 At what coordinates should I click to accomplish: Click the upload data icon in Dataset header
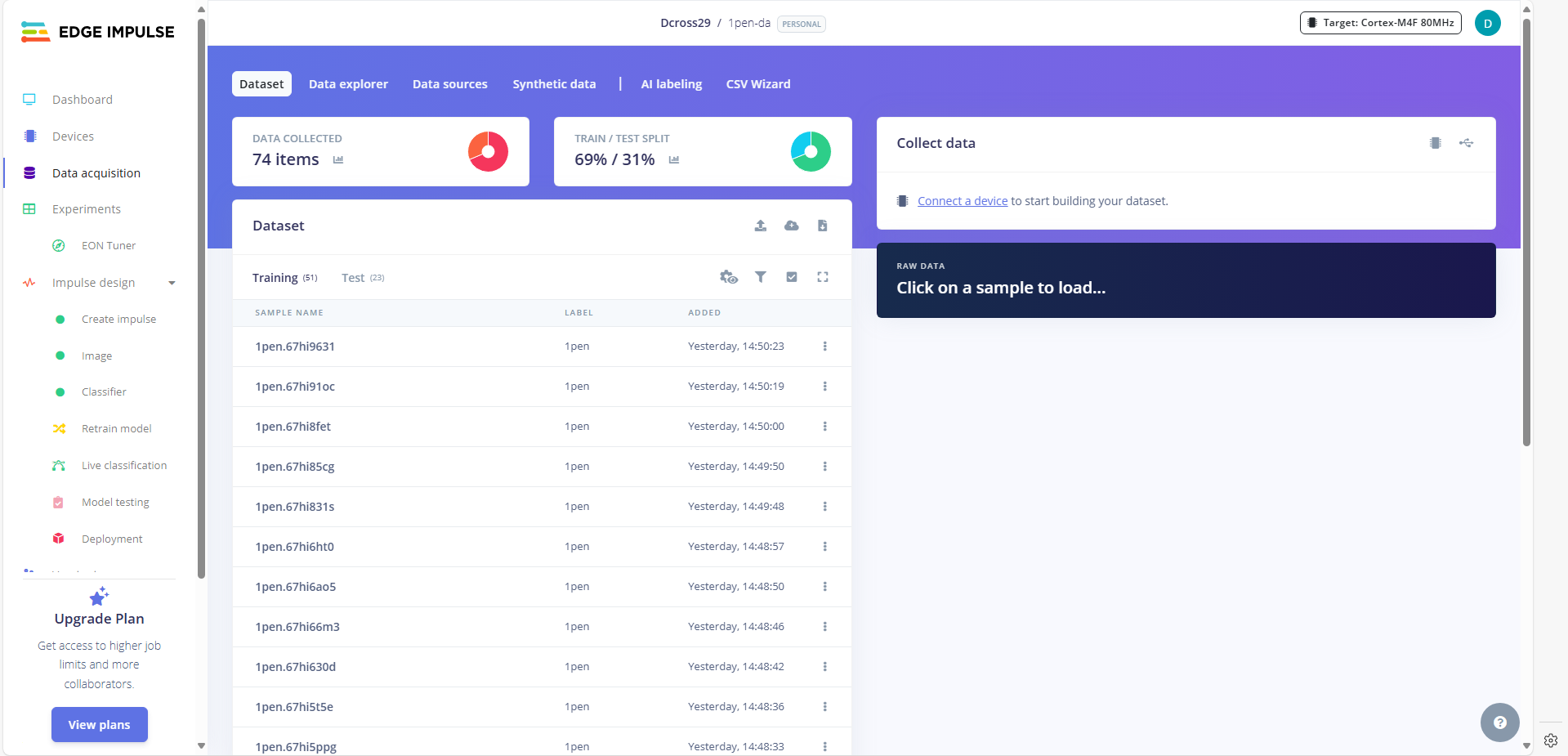click(x=760, y=226)
